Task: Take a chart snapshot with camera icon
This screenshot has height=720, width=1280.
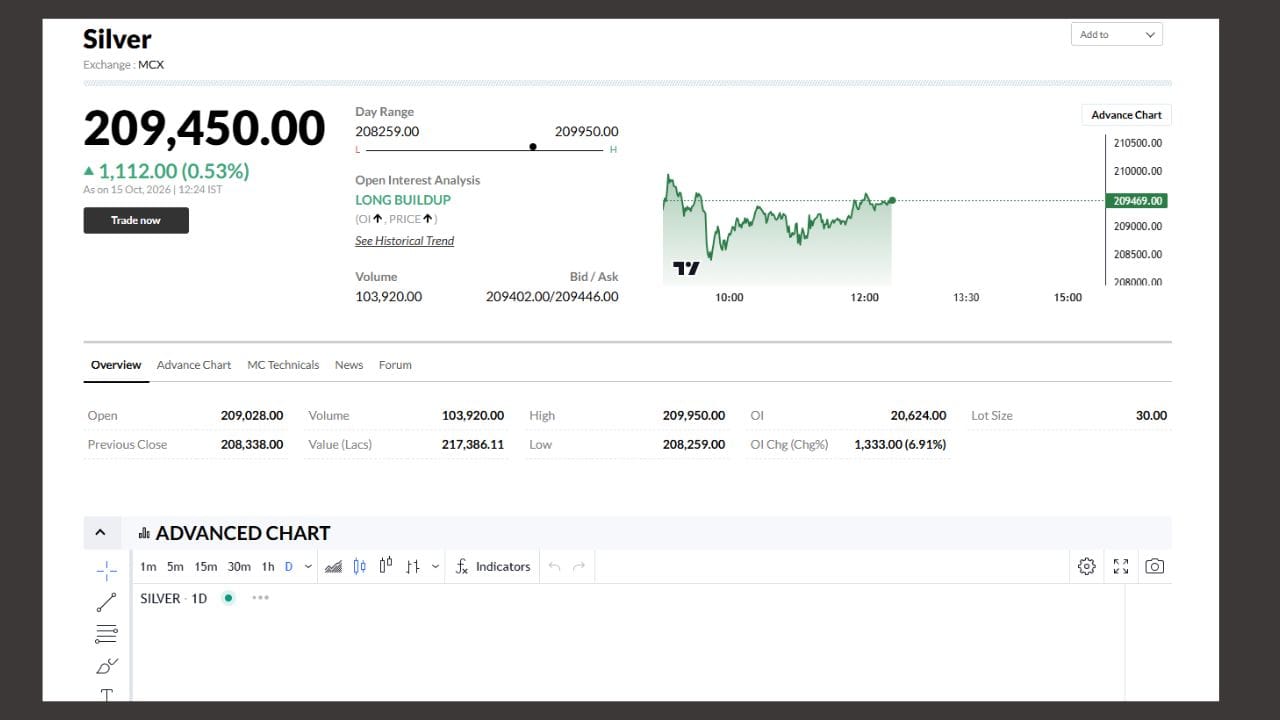Action: coord(1154,567)
